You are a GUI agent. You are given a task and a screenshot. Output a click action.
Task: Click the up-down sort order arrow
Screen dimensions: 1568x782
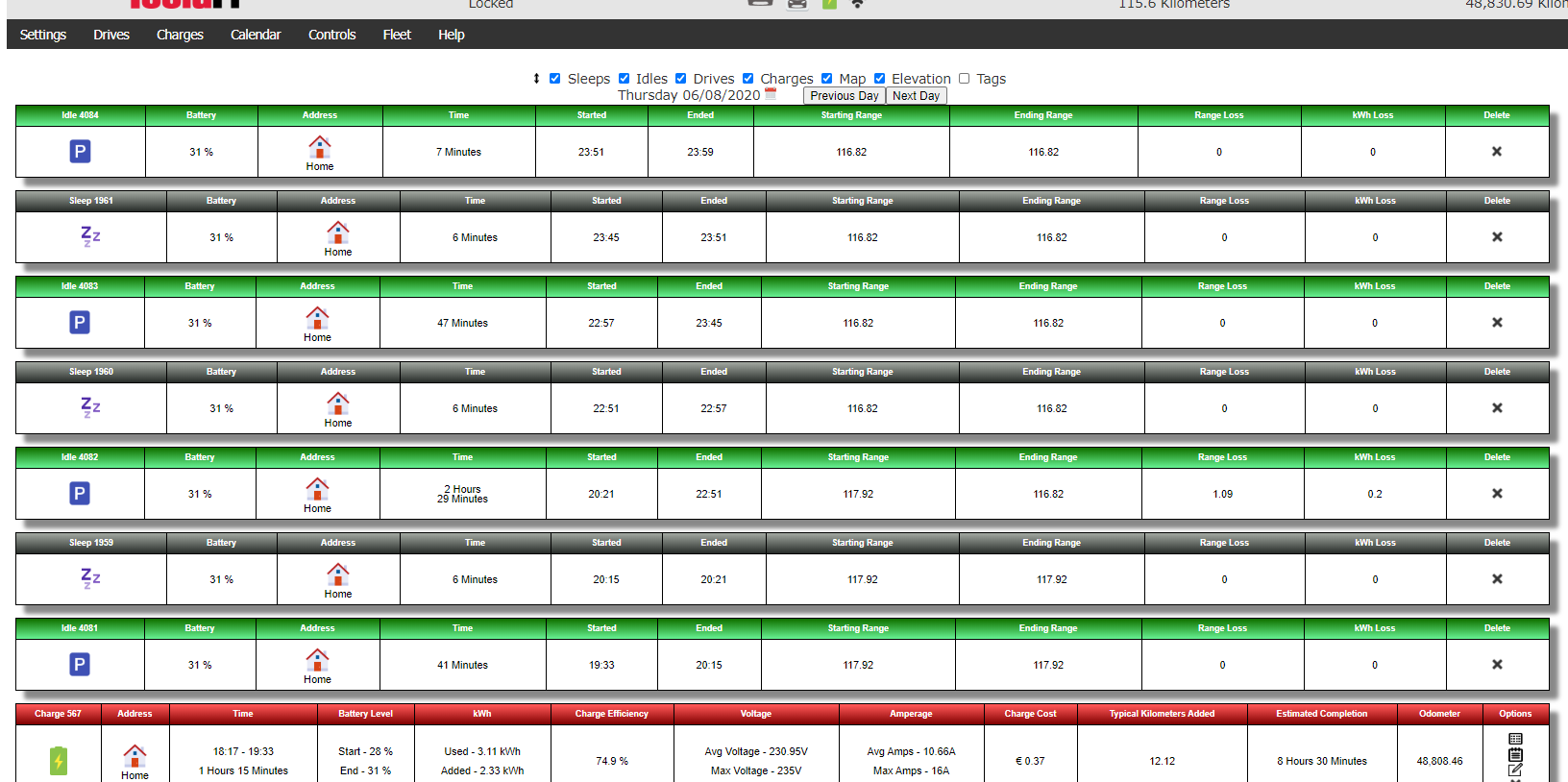pos(536,79)
